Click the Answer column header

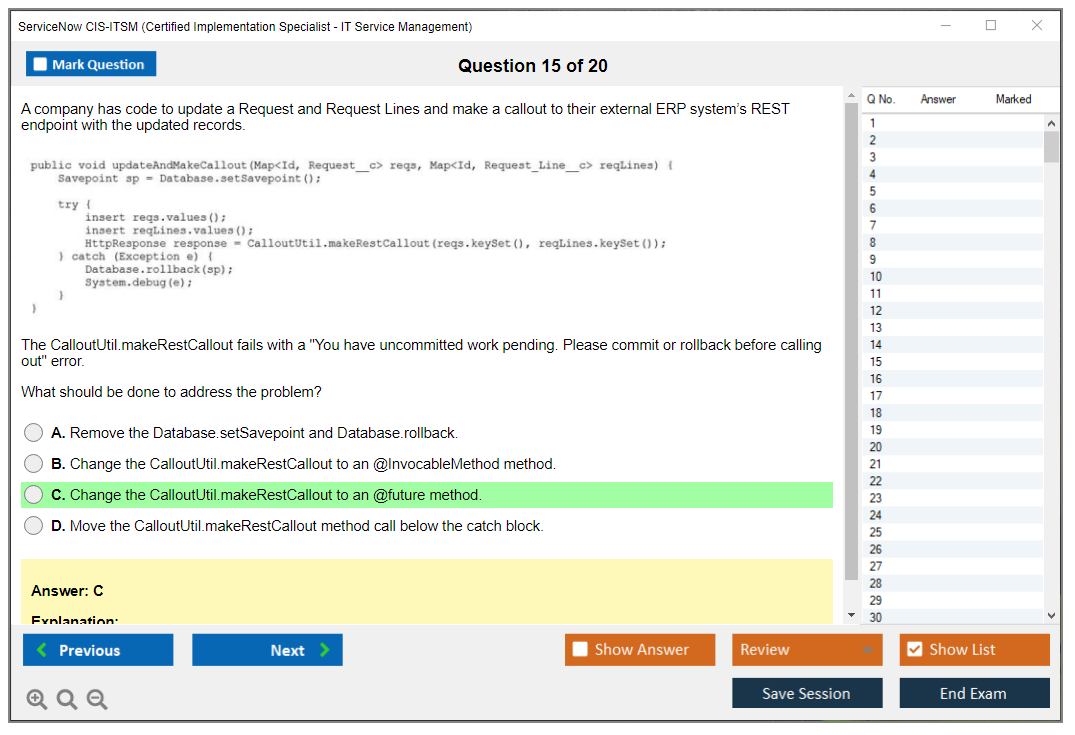click(938, 99)
